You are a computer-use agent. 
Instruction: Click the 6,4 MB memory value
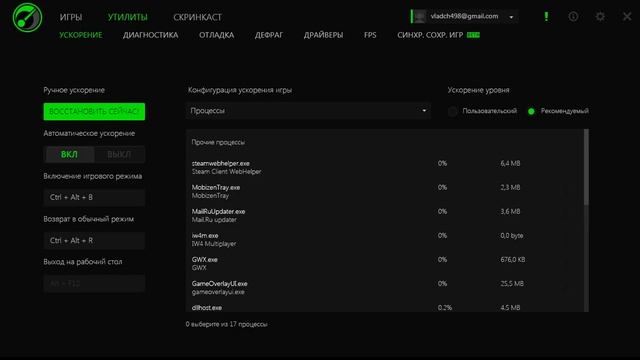(510, 163)
